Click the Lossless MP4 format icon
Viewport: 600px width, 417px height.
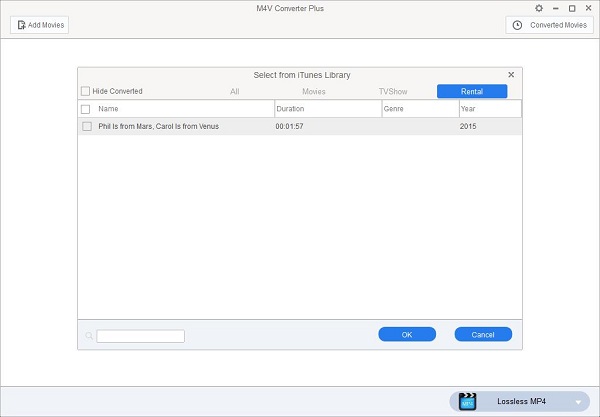[x=467, y=402]
